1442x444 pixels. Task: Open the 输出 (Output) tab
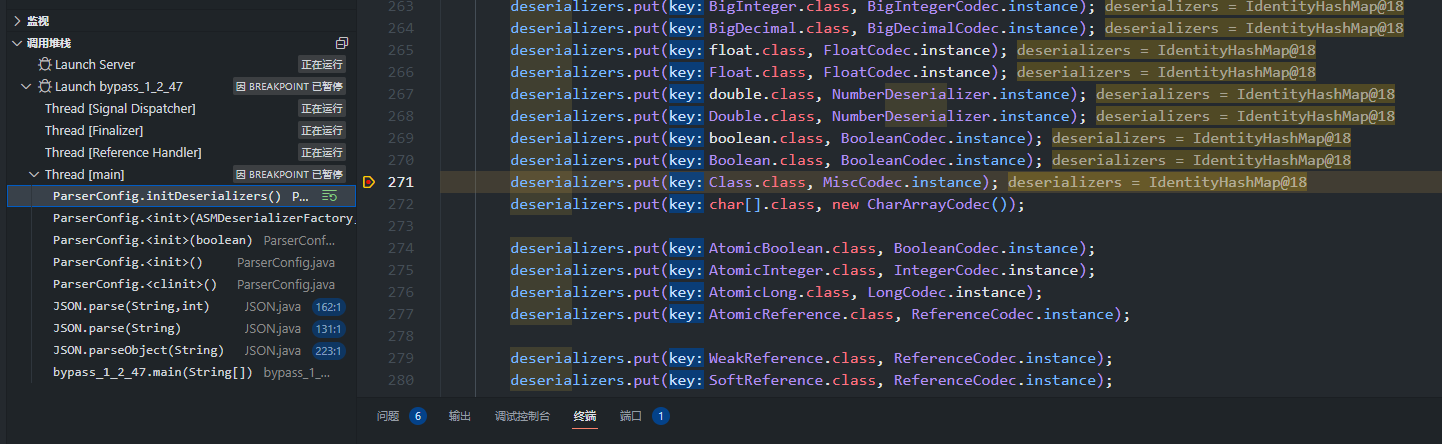pyautogui.click(x=460, y=416)
